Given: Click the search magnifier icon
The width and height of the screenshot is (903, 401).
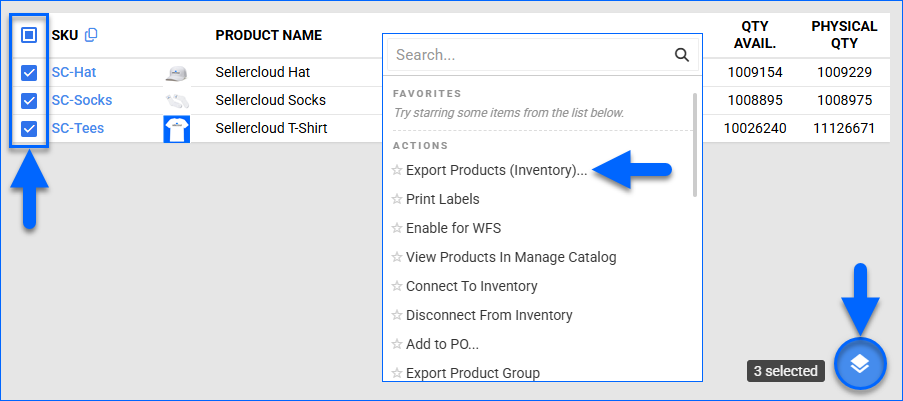Looking at the screenshot, I should 682,55.
